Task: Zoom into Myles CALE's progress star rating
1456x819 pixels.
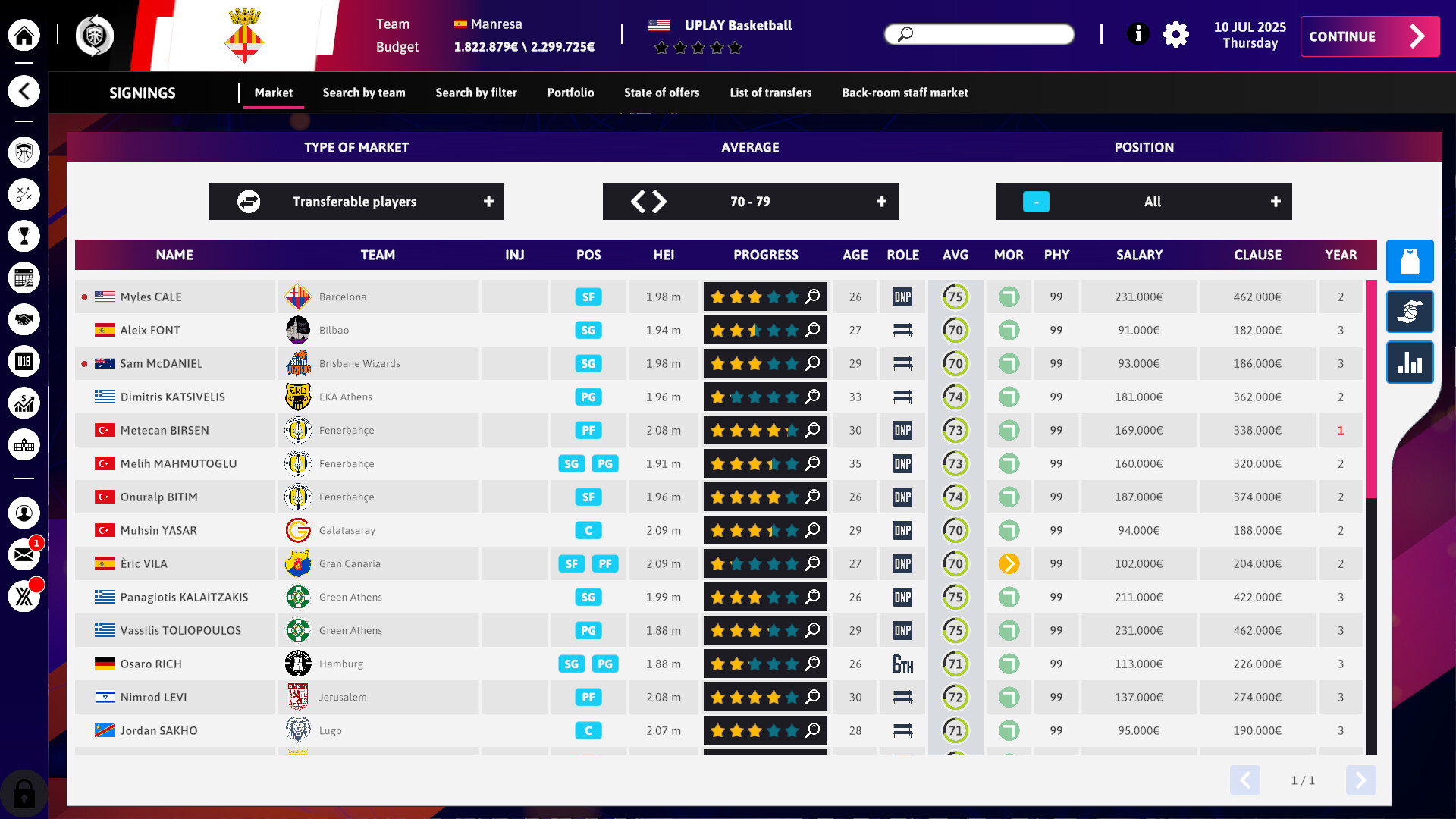Action: click(811, 297)
